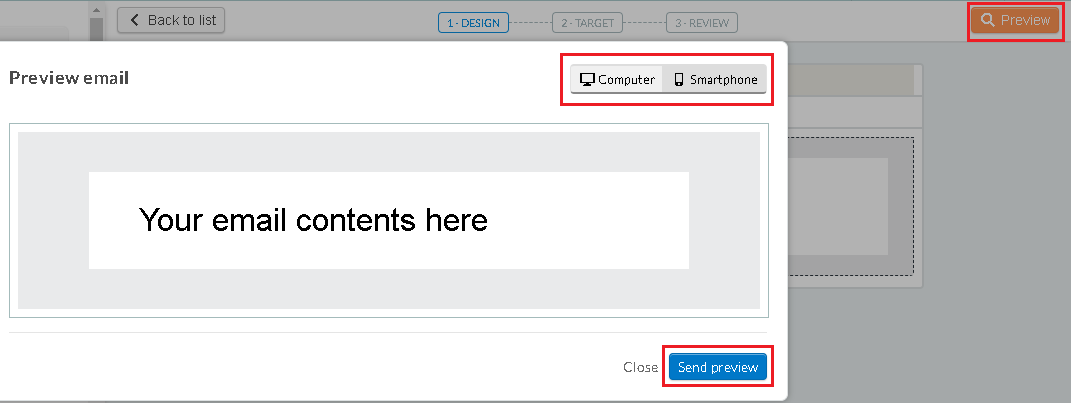Go back using Back to list button

pos(171,20)
